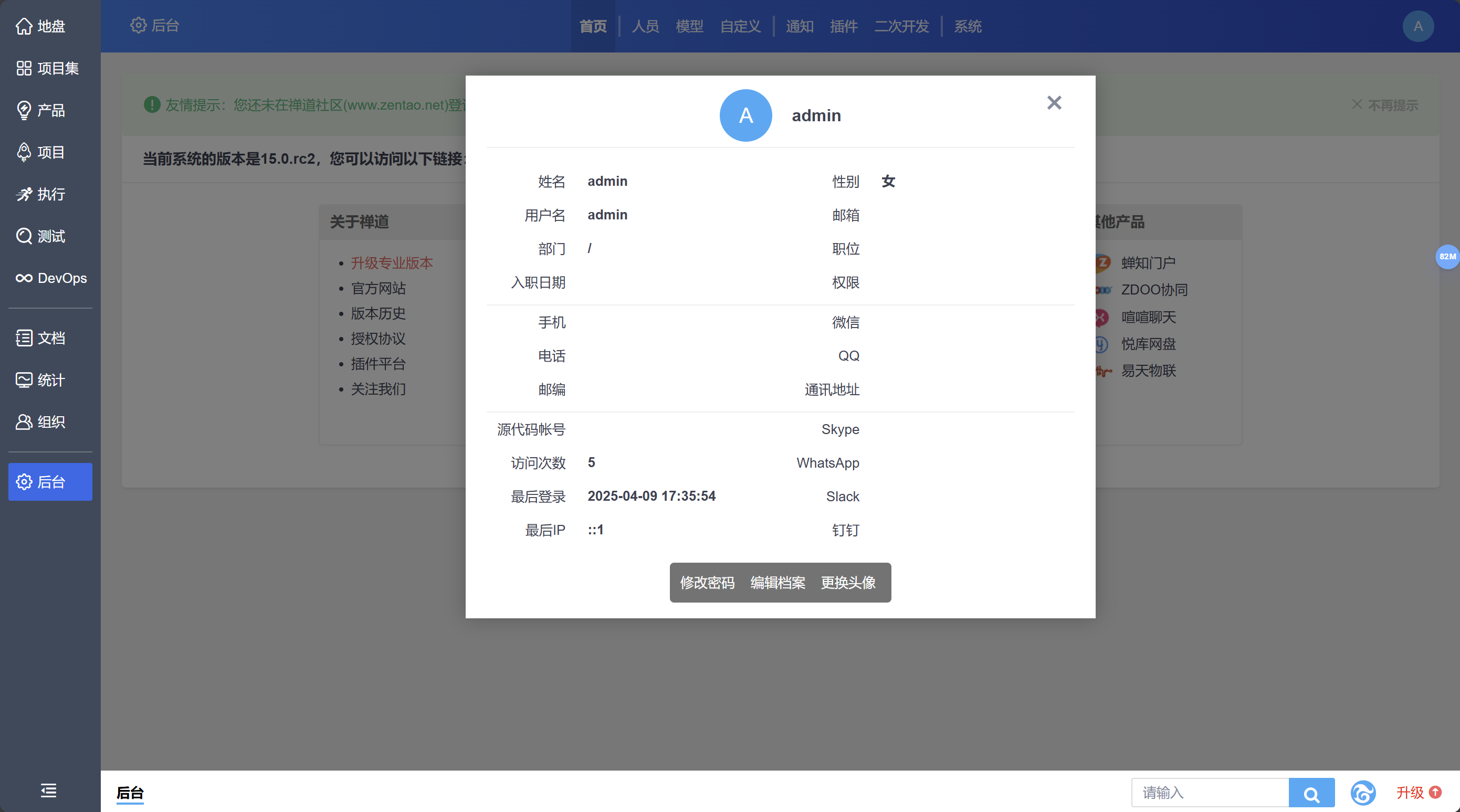Open the 版本历史 link
This screenshot has height=812, width=1460.
378,313
